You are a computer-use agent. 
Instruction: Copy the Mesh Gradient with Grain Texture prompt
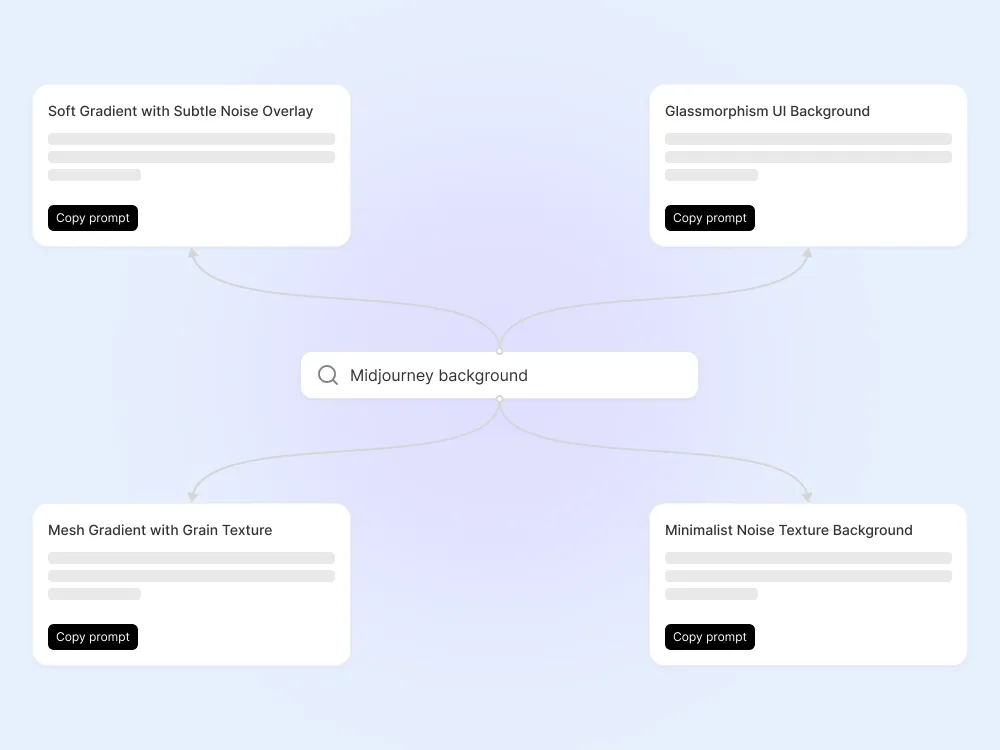tap(92, 636)
